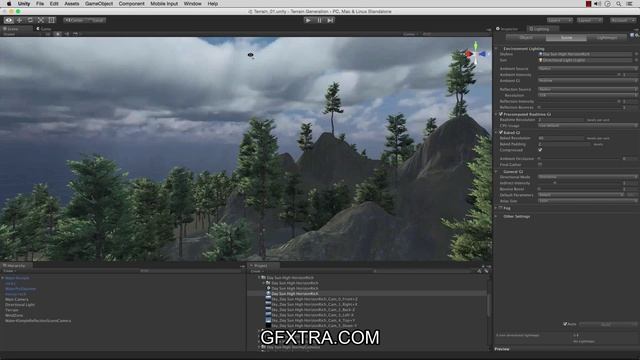The image size is (640, 360).
Task: Select the Lightmaps tab in Lighting
Action: pyautogui.click(x=607, y=38)
